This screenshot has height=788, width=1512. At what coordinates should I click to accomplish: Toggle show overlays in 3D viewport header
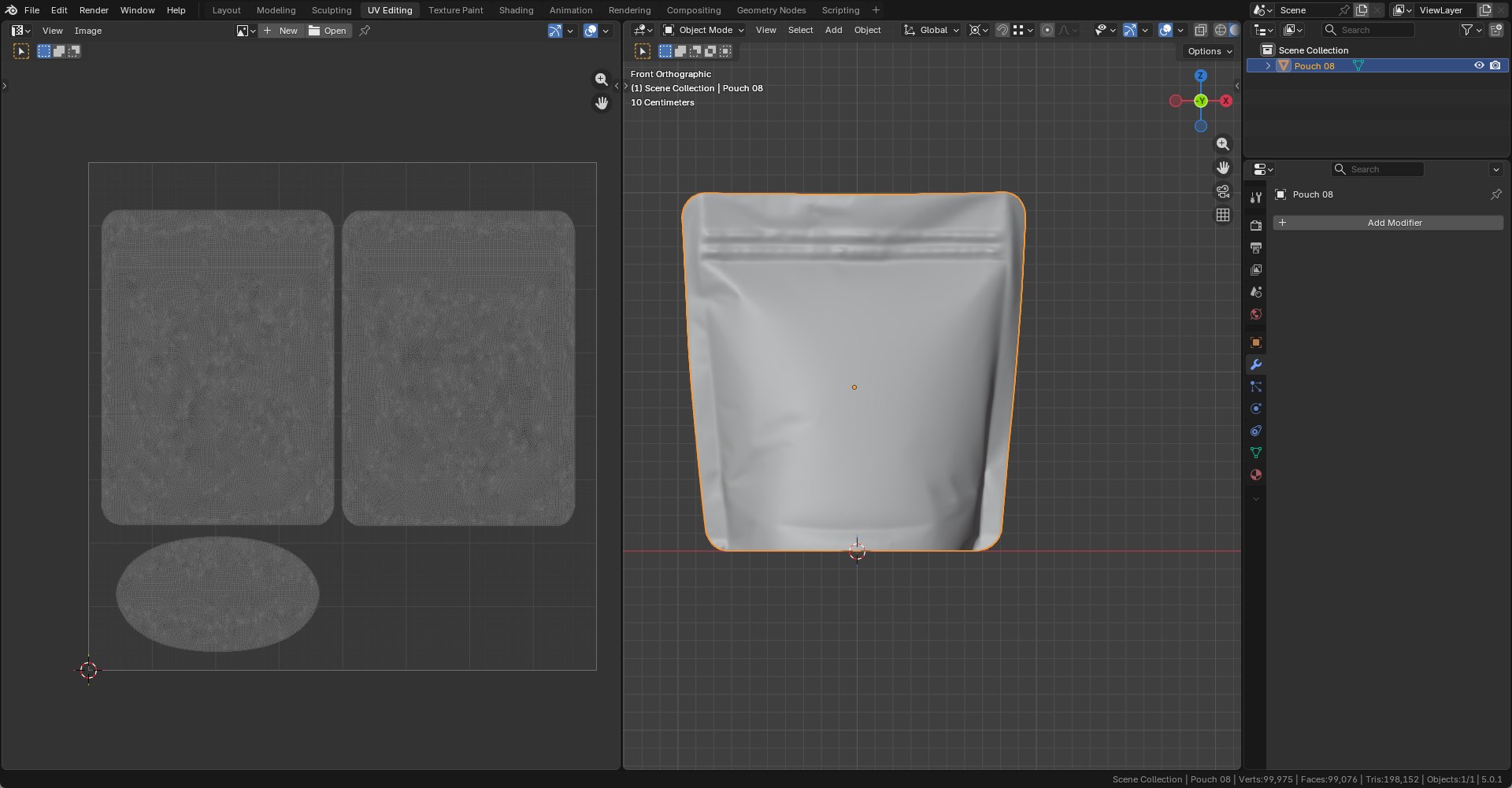pos(1165,30)
